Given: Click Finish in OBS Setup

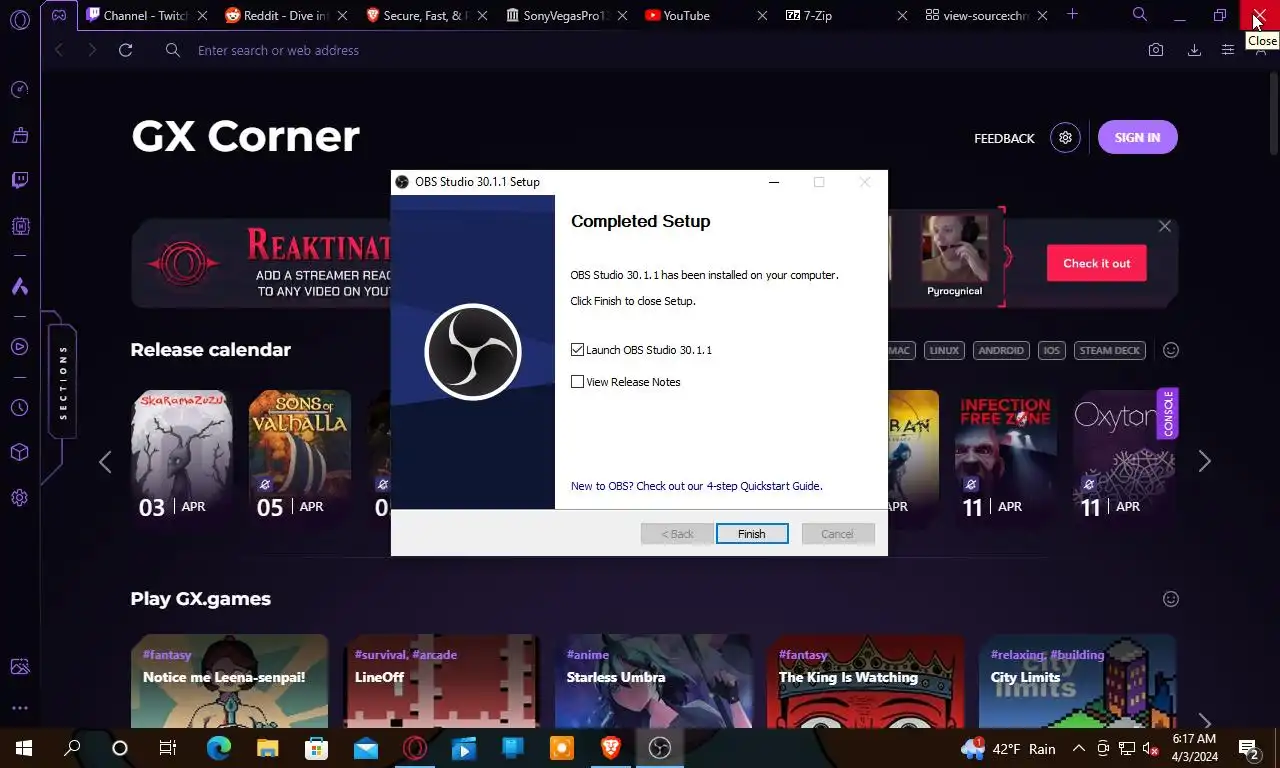Looking at the screenshot, I should [x=752, y=534].
